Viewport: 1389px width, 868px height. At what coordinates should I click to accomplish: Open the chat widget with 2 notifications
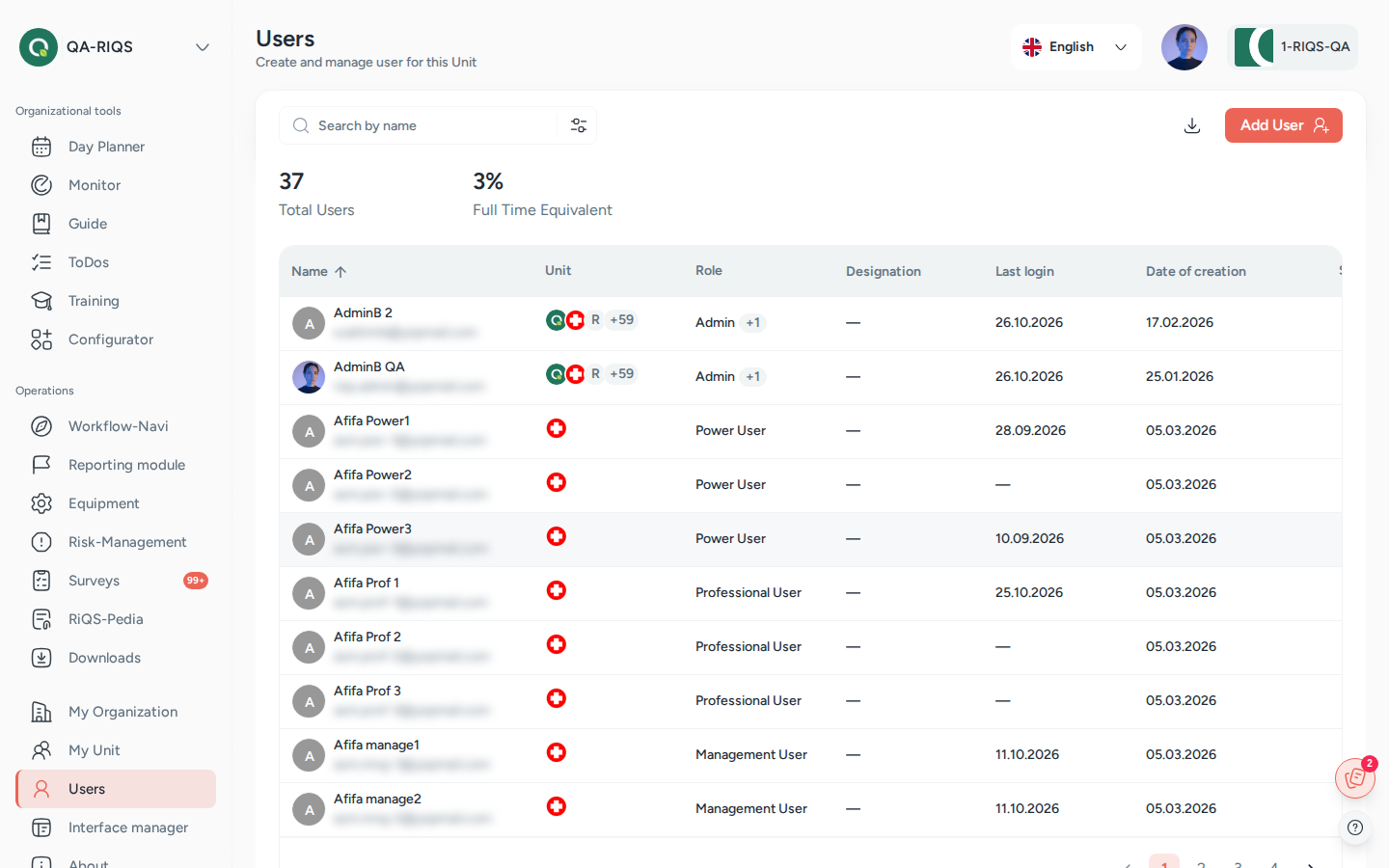(x=1355, y=778)
